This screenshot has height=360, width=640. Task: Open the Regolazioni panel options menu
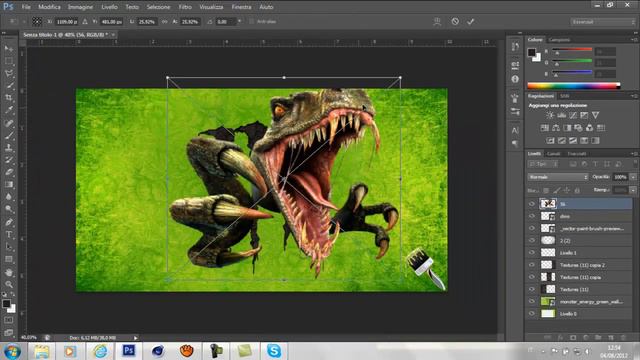tap(634, 96)
